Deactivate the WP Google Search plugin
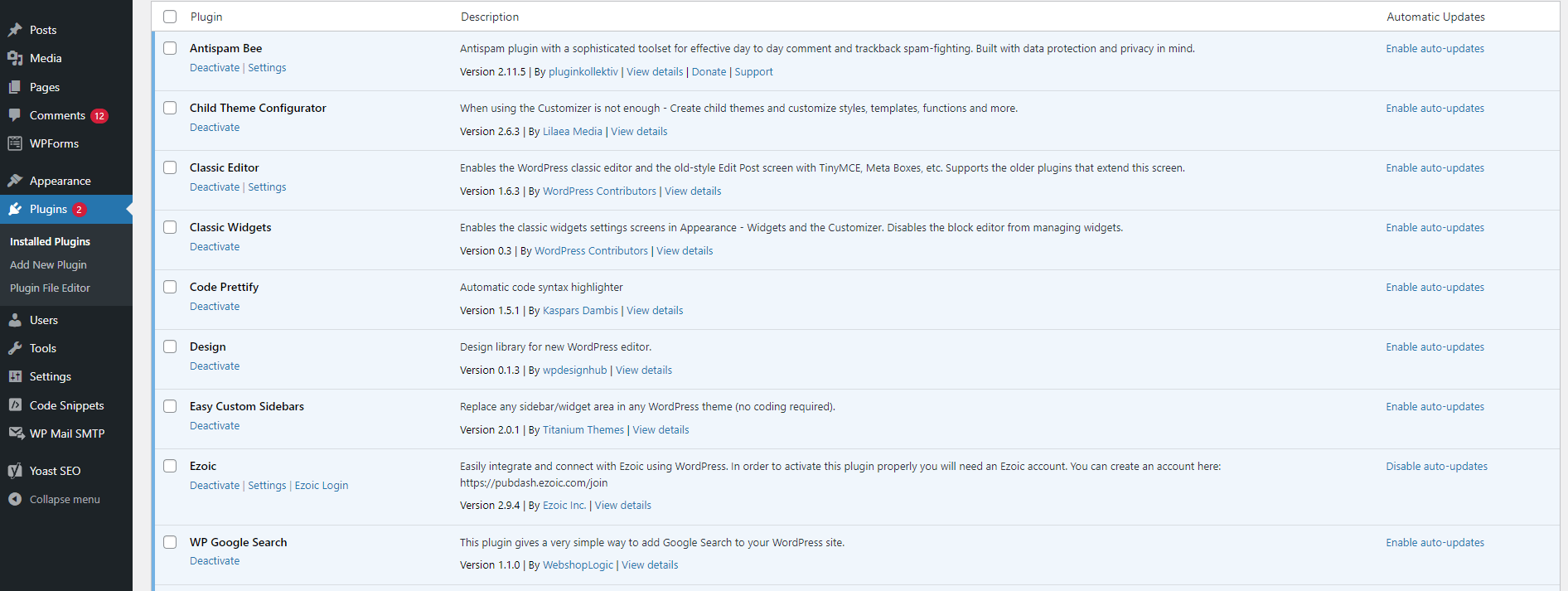The image size is (1568, 591). coord(215,561)
